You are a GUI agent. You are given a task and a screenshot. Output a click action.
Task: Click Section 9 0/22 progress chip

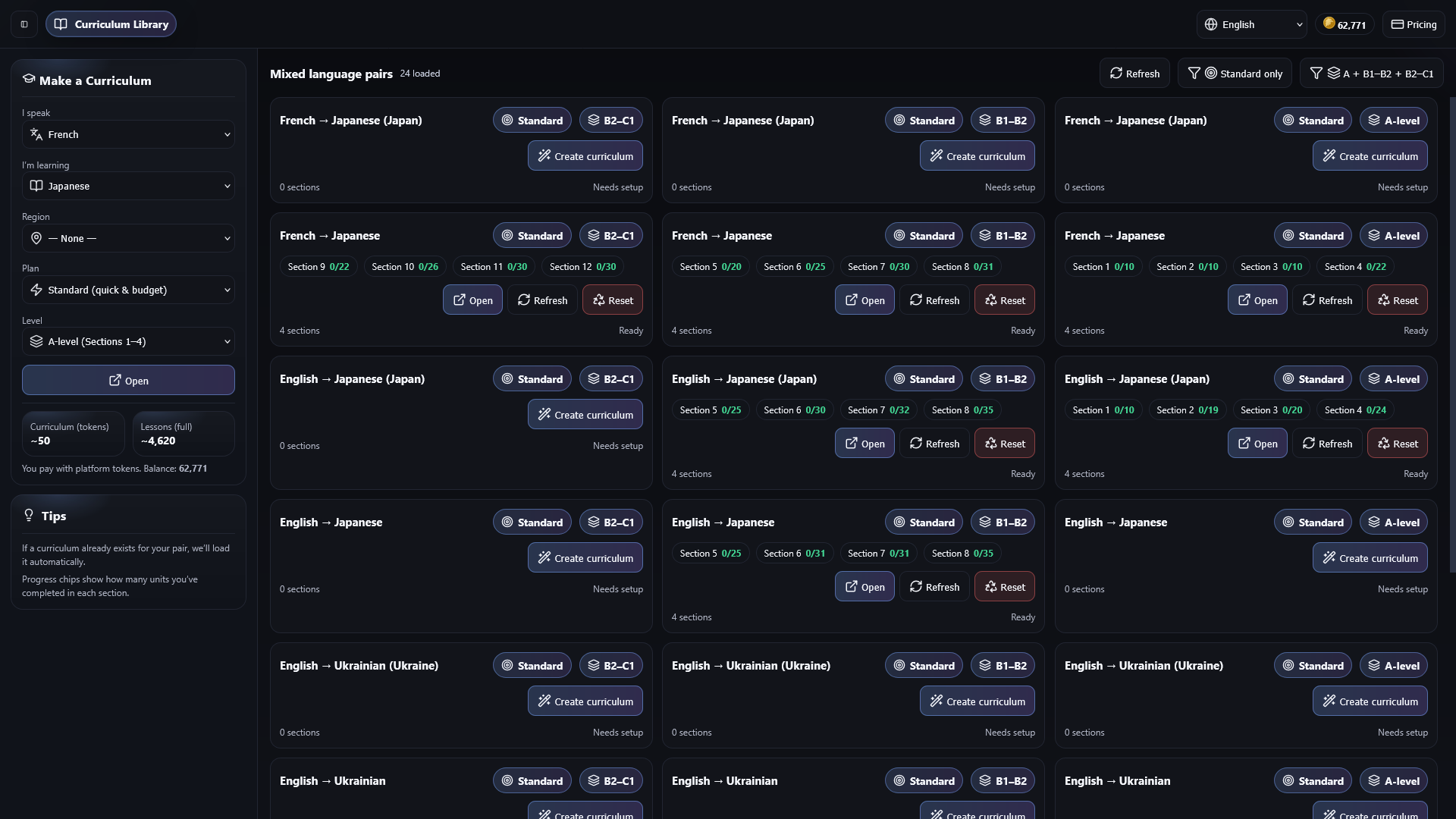318,267
